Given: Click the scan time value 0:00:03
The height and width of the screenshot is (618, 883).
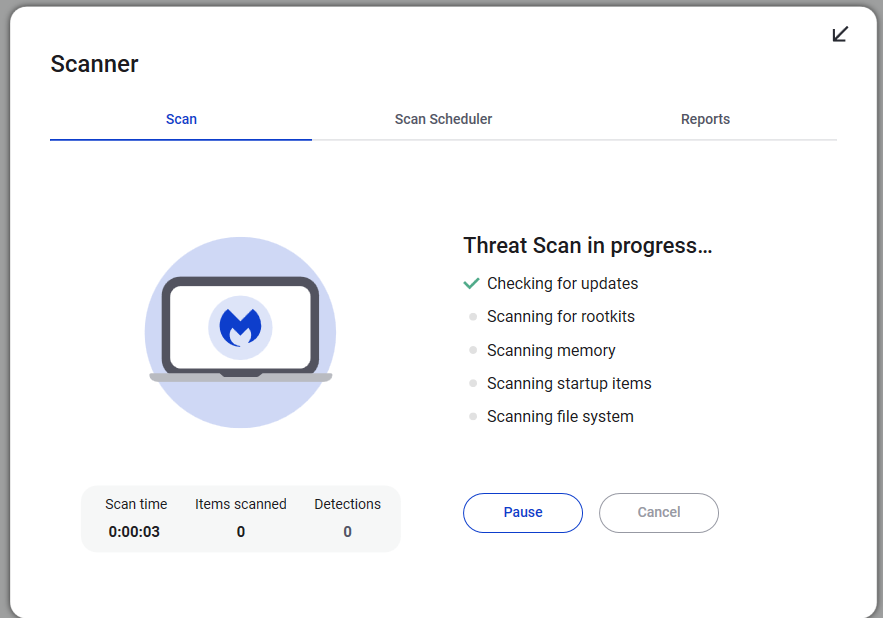Looking at the screenshot, I should pyautogui.click(x=134, y=532).
